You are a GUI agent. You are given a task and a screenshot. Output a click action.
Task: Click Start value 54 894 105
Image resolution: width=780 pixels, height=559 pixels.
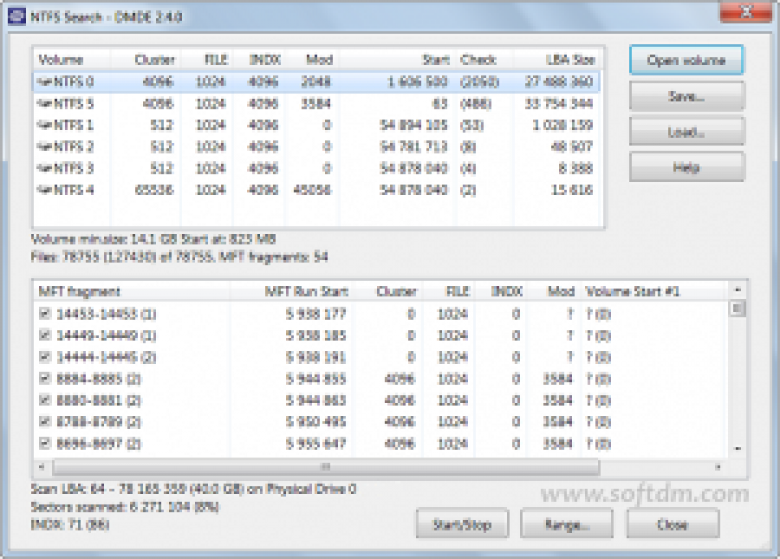(414, 125)
